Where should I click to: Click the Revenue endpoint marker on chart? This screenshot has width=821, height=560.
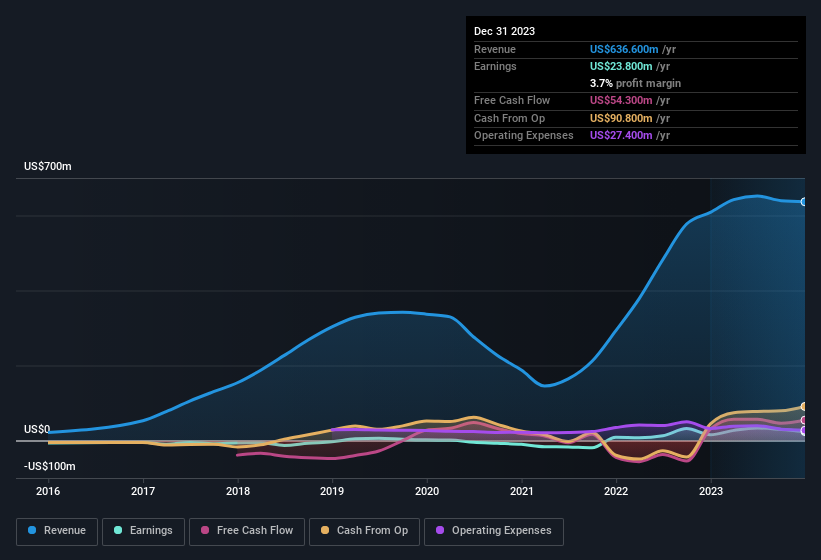[x=804, y=201]
